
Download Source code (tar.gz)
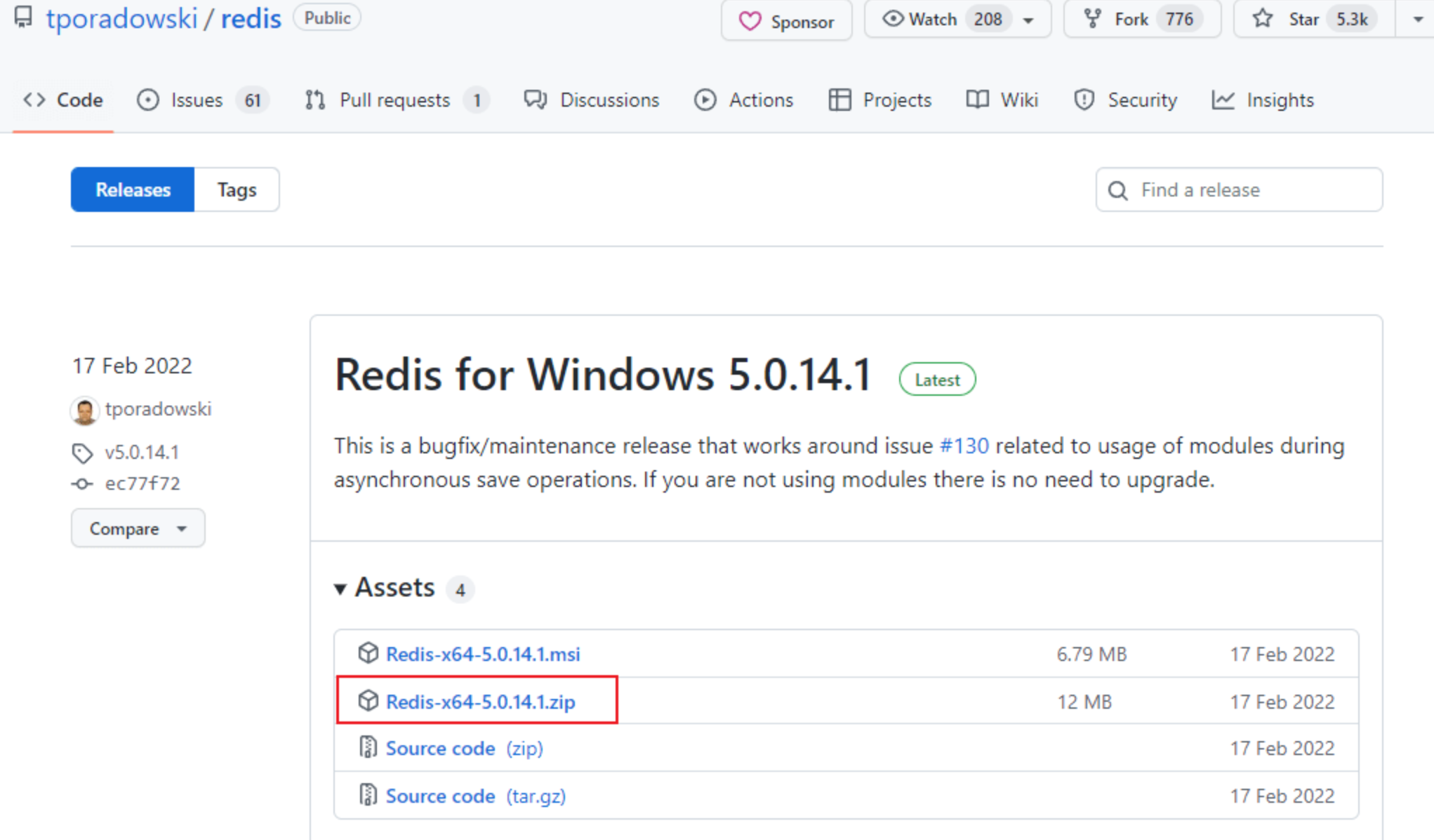coord(476,796)
